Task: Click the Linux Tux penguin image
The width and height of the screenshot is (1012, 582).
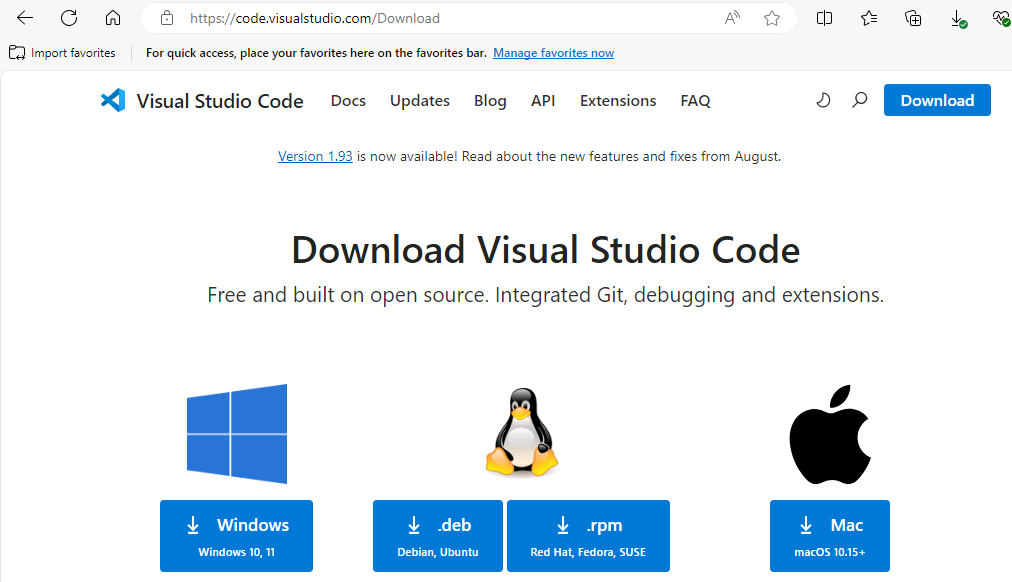Action: tap(521, 432)
